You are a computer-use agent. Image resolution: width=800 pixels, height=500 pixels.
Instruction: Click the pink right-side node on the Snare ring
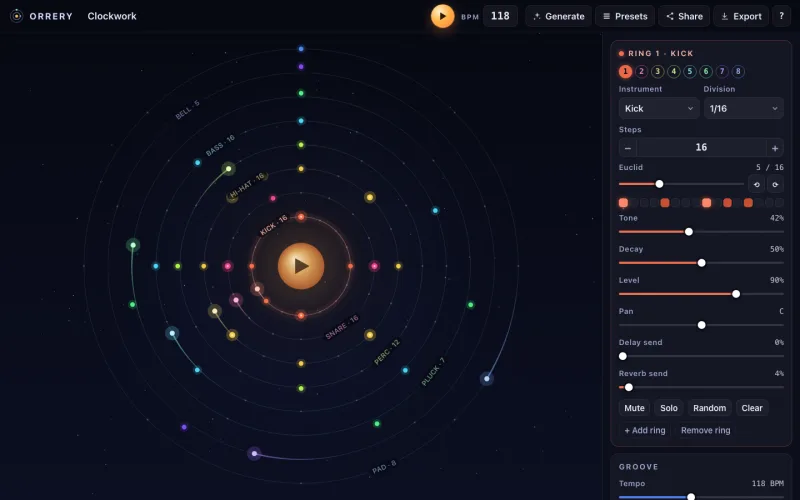click(x=374, y=266)
